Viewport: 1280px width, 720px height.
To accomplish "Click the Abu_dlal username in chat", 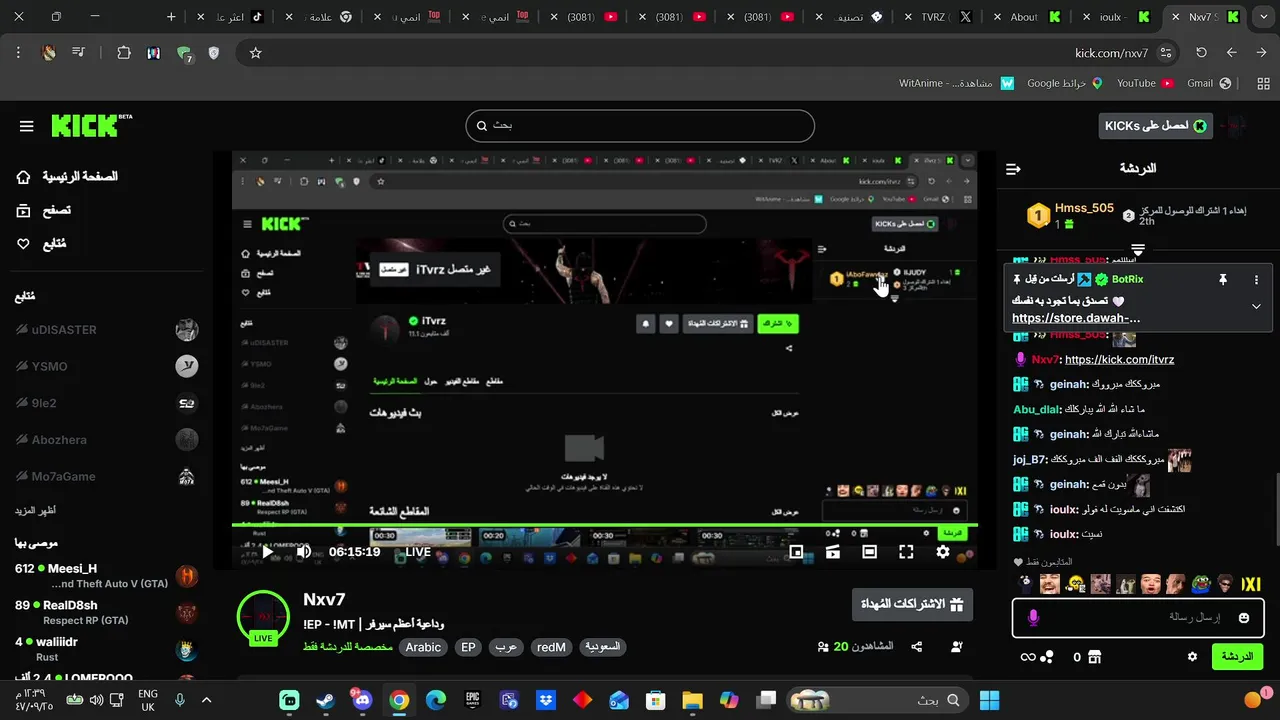I will pos(1035,409).
